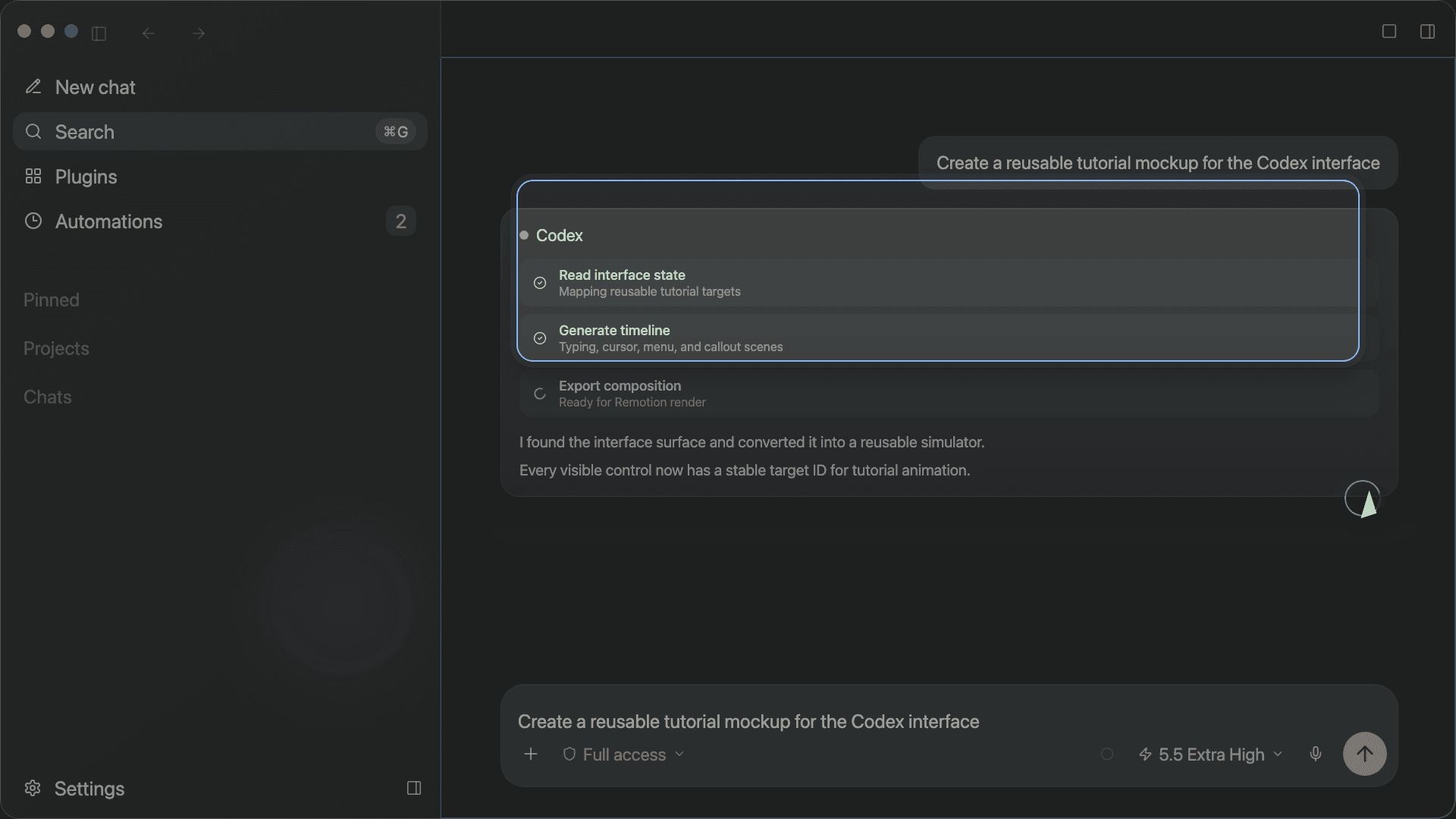
Task: Click the status dot beside Codex
Action: pyautogui.click(x=524, y=235)
